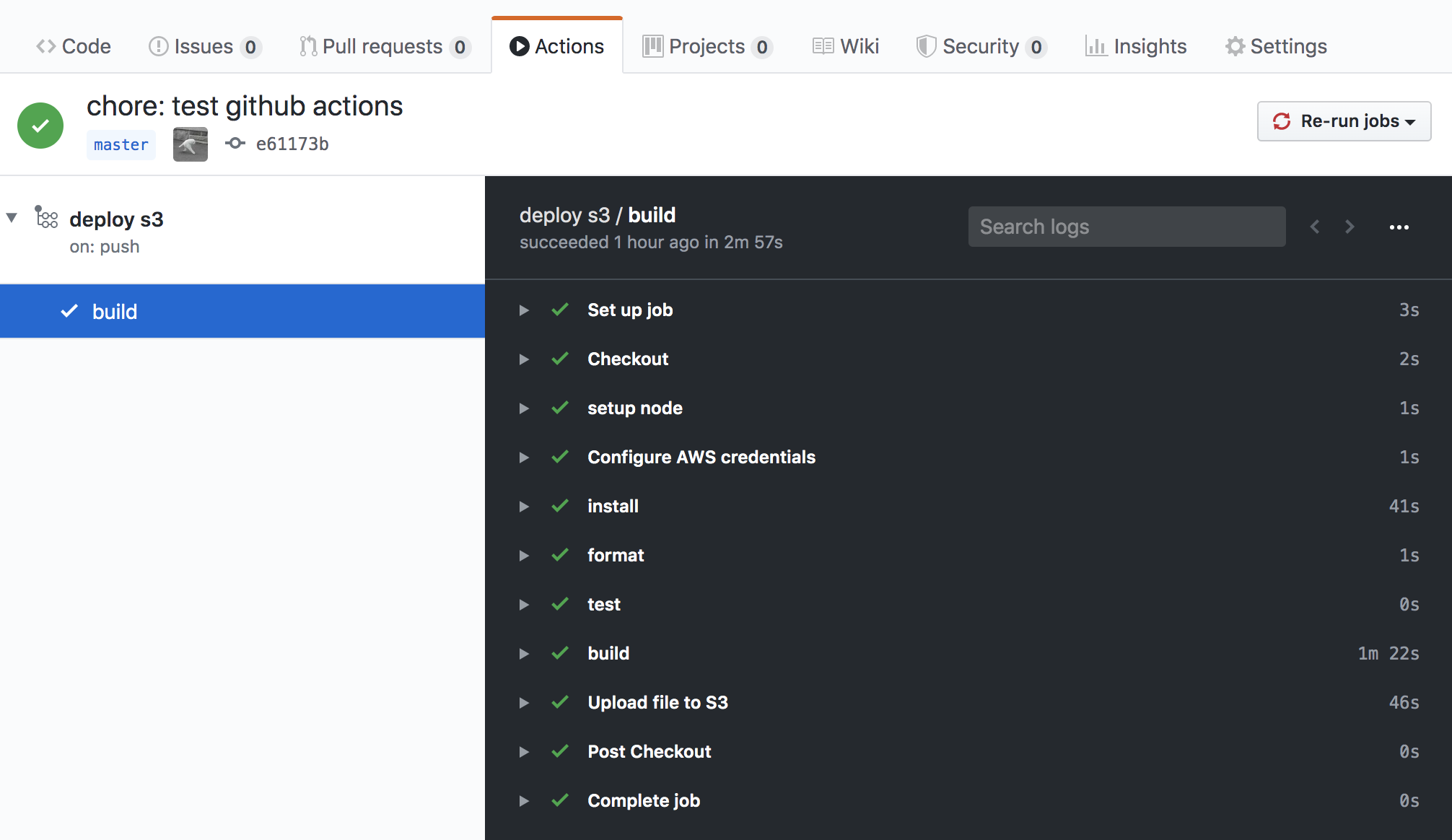
Task: Click the 'deploy s3 / build' log heading
Action: pyautogui.click(x=598, y=215)
